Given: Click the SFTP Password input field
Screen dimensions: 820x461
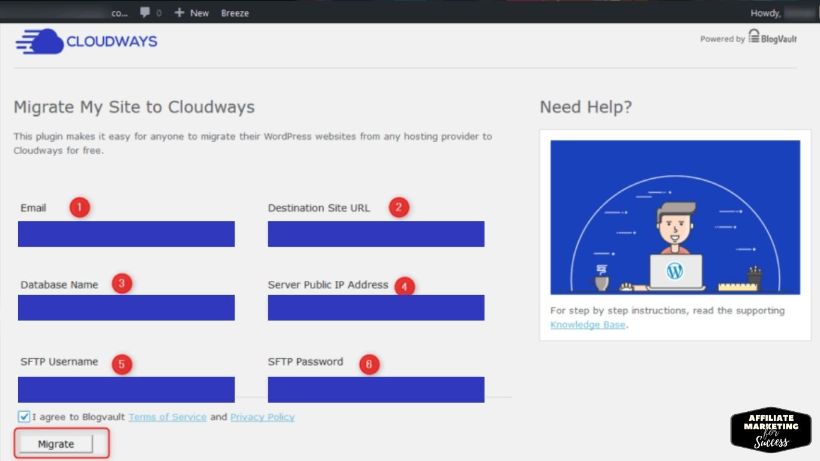Looking at the screenshot, I should tap(376, 389).
